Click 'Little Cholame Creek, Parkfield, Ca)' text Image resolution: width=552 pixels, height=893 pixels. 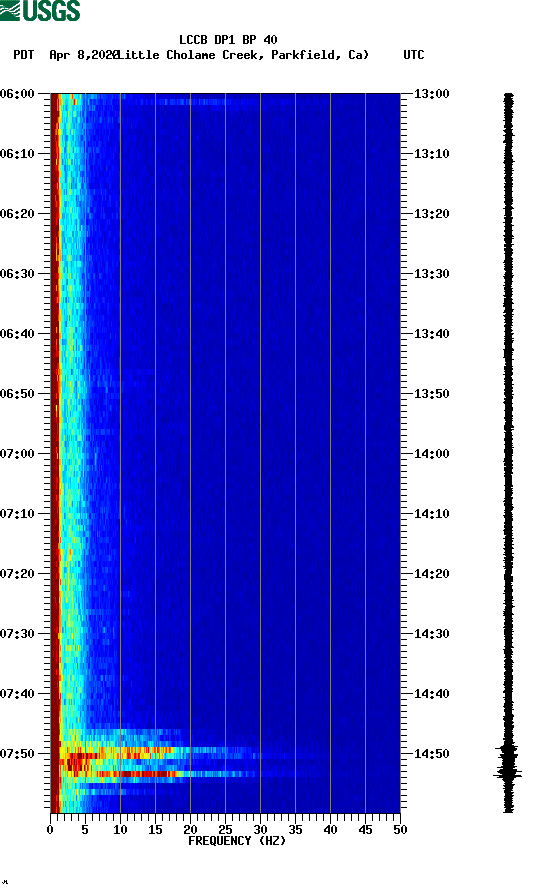[x=243, y=55]
